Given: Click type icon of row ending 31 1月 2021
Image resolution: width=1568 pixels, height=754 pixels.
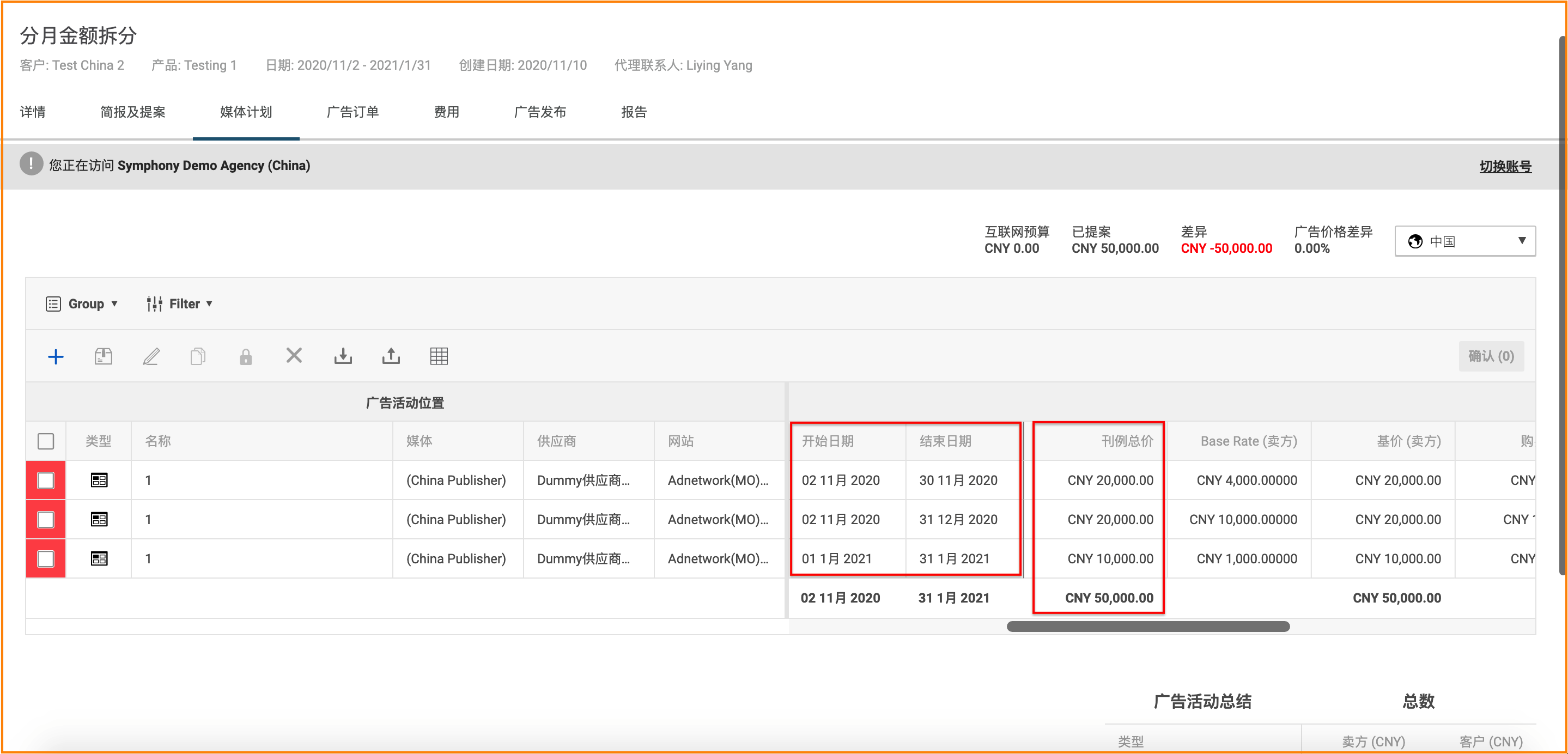Looking at the screenshot, I should tap(99, 558).
